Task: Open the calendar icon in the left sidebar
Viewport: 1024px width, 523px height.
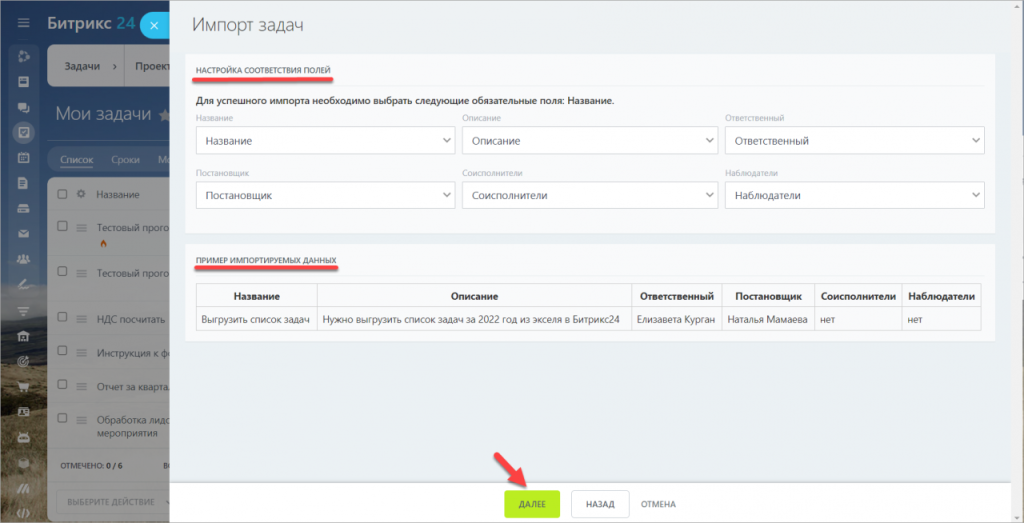Action: (x=24, y=158)
